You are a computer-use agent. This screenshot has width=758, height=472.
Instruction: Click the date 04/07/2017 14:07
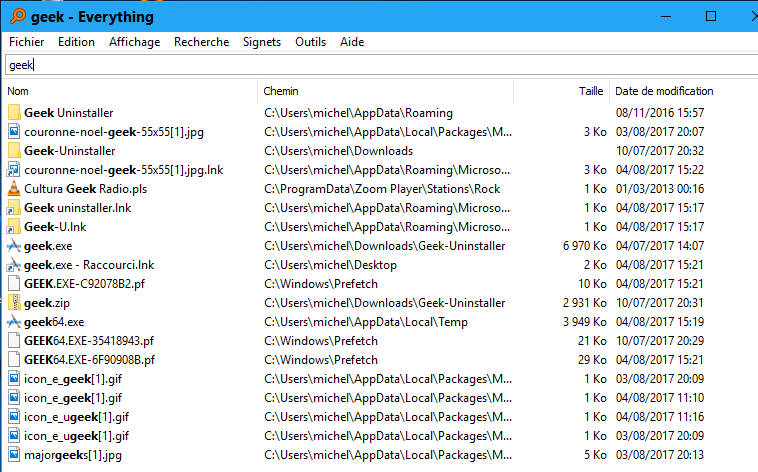coord(660,246)
